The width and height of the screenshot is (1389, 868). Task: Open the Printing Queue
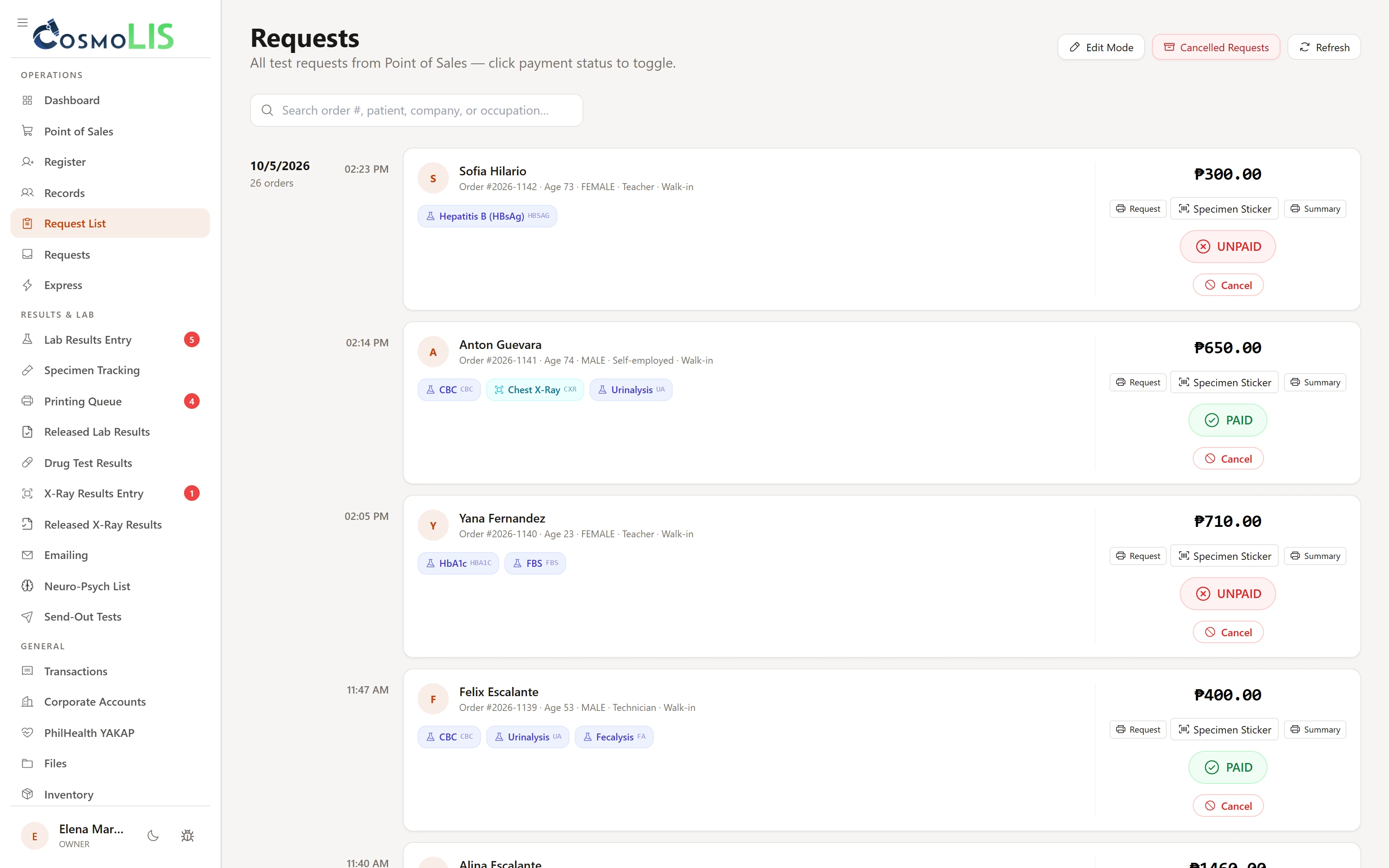[x=110, y=401]
